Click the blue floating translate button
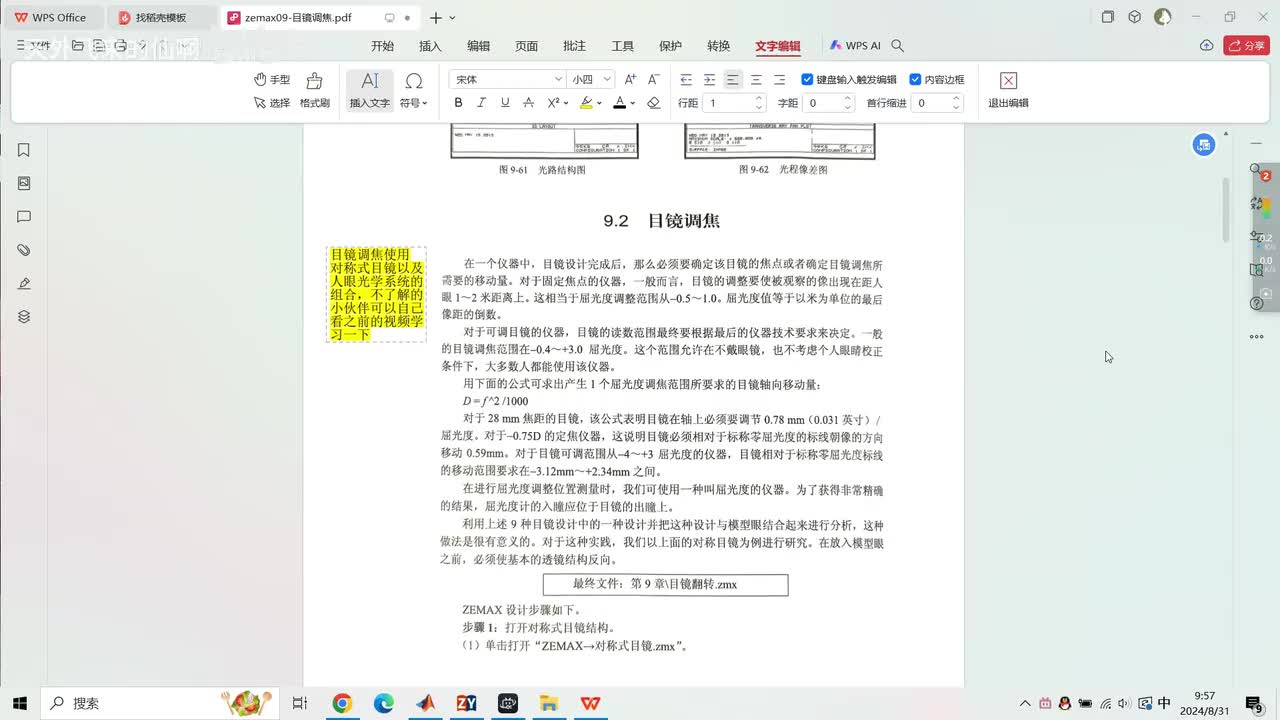Viewport: 1280px width, 720px height. [1204, 145]
